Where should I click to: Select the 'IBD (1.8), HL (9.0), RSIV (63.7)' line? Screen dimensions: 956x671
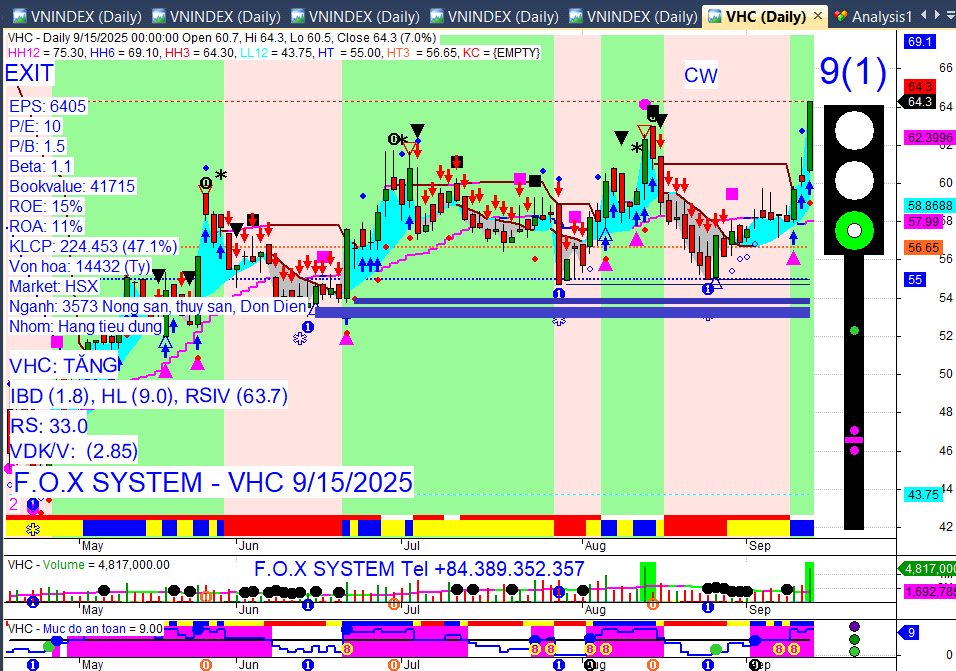click(x=149, y=396)
